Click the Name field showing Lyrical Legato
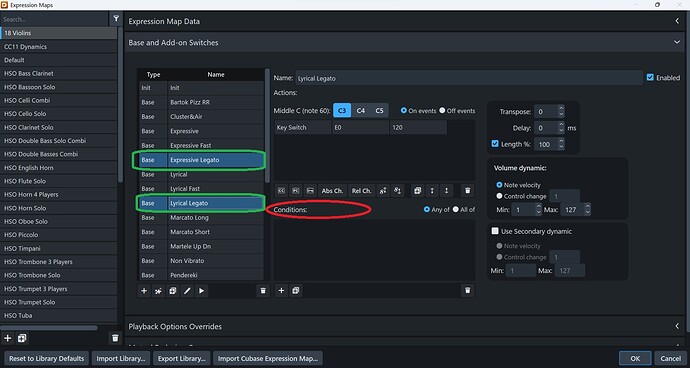Screen dimensions: 690x368 click(x=469, y=78)
